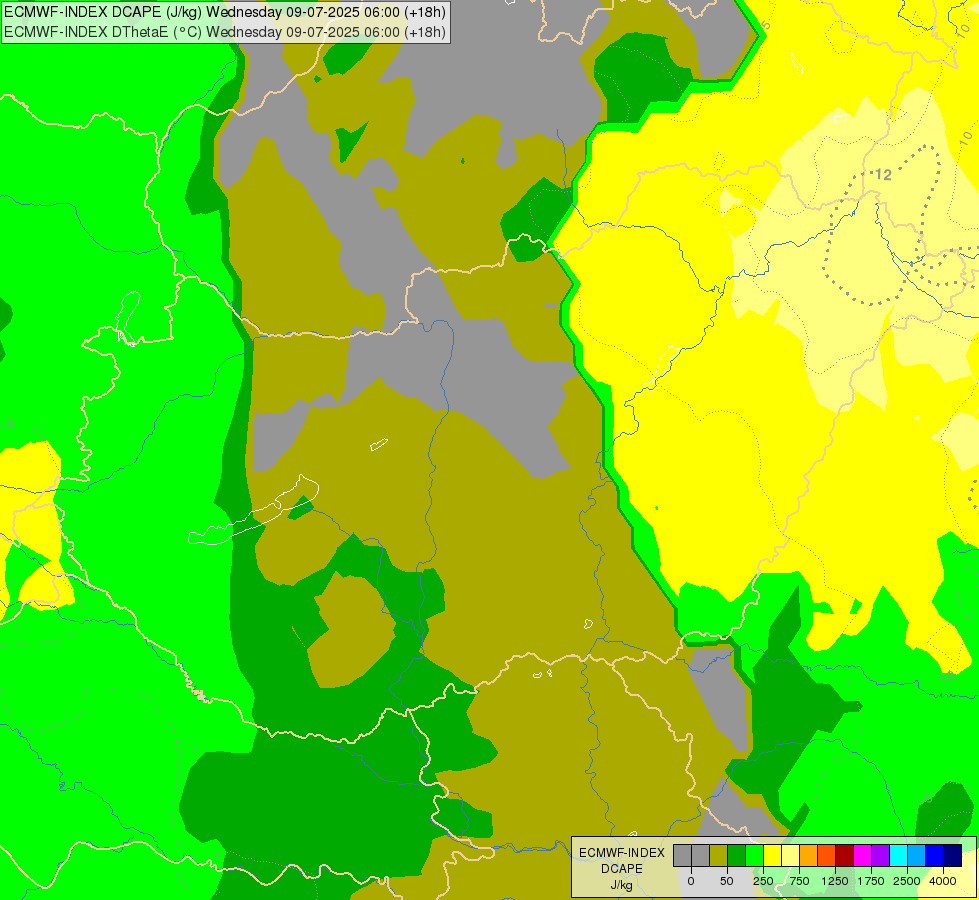
Task: Select the orange legend swatch
Action: 809,856
